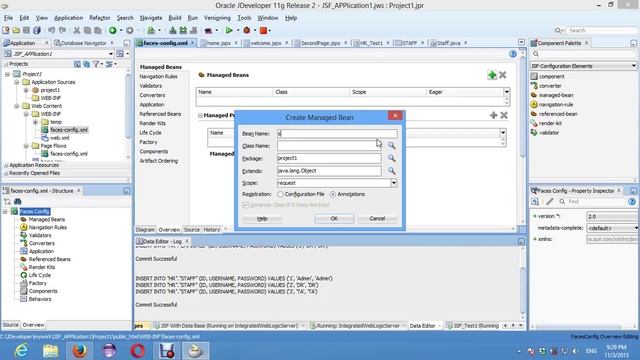The image size is (640, 360).
Task: Click the top-right Search field
Action: point(602,30)
